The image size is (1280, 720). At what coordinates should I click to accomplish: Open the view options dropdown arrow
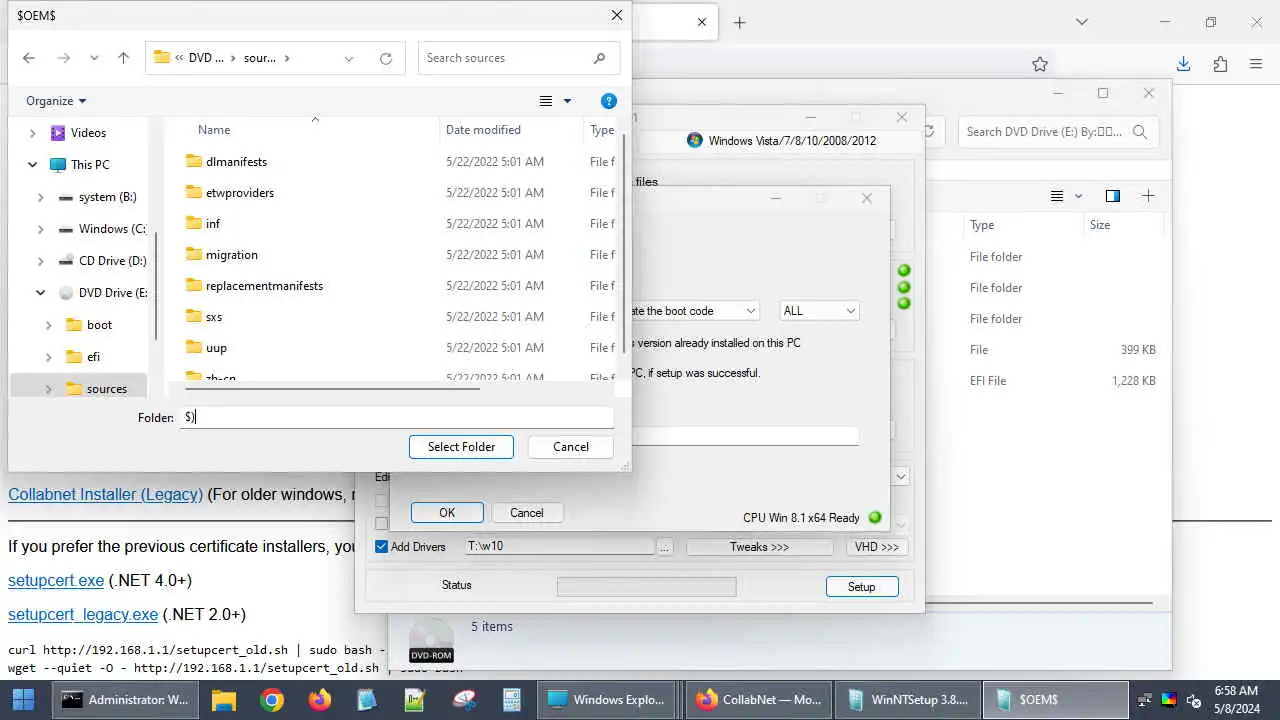click(567, 101)
